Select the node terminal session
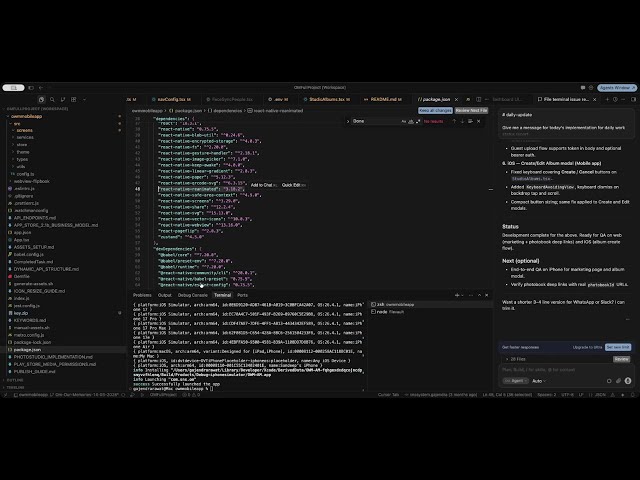Image resolution: width=640 pixels, height=480 pixels. (431, 312)
